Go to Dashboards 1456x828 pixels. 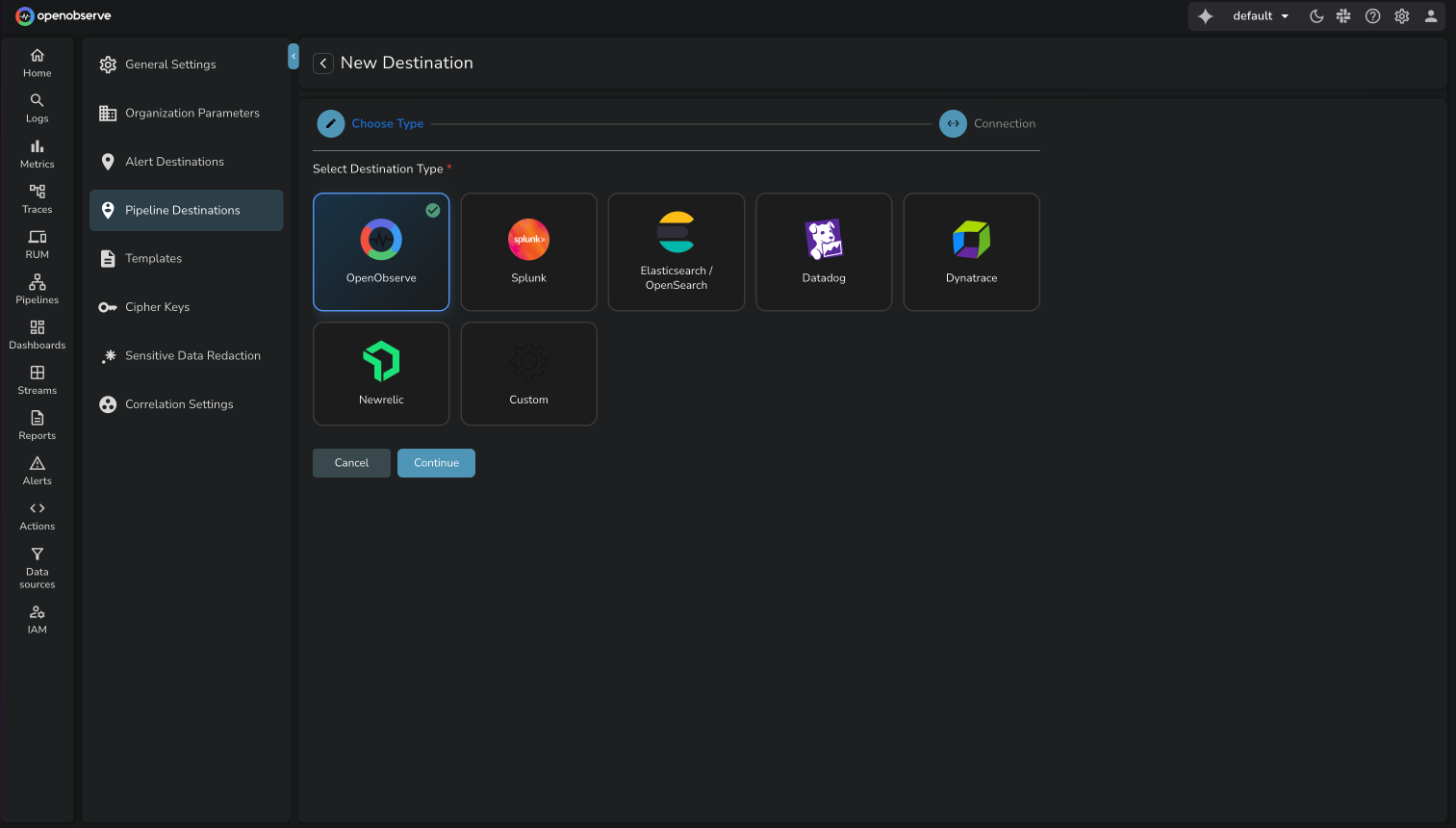point(38,334)
